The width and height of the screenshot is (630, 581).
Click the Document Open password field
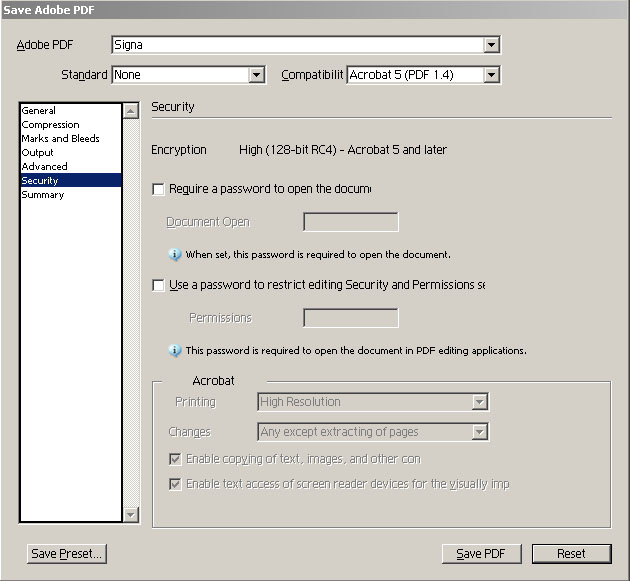click(351, 222)
